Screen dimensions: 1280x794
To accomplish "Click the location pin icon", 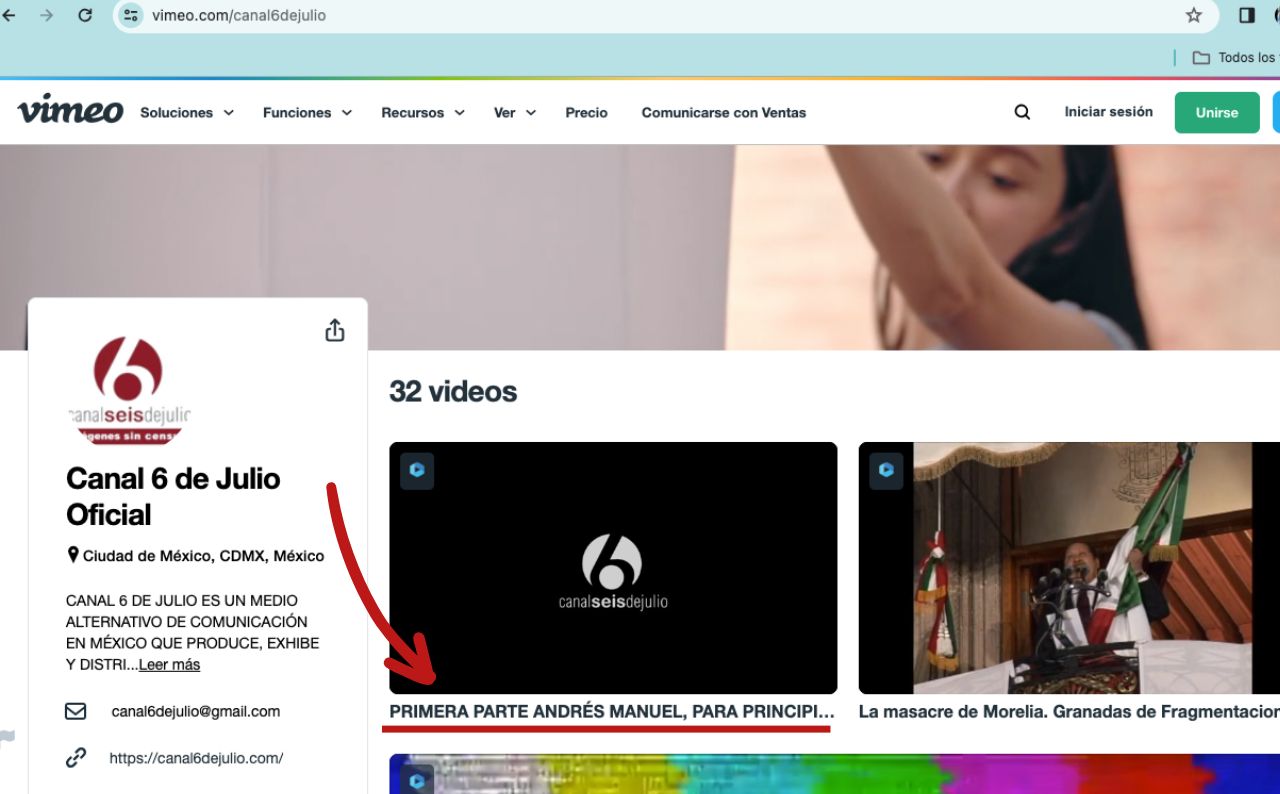I will (73, 555).
